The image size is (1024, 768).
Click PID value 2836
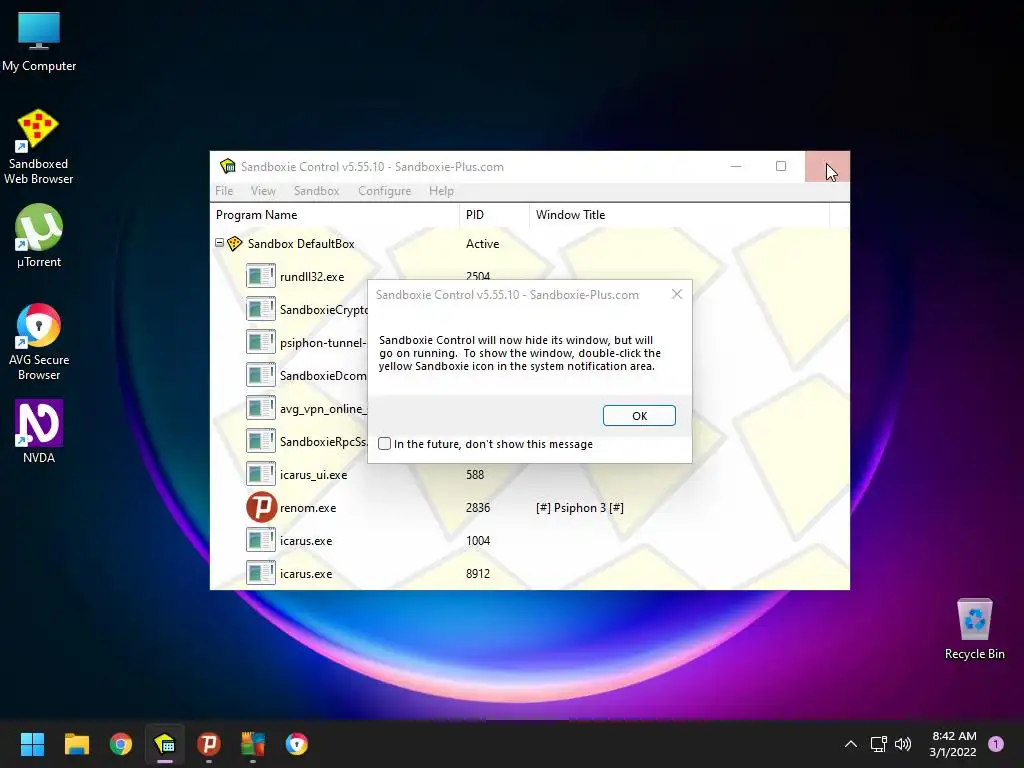click(x=478, y=507)
